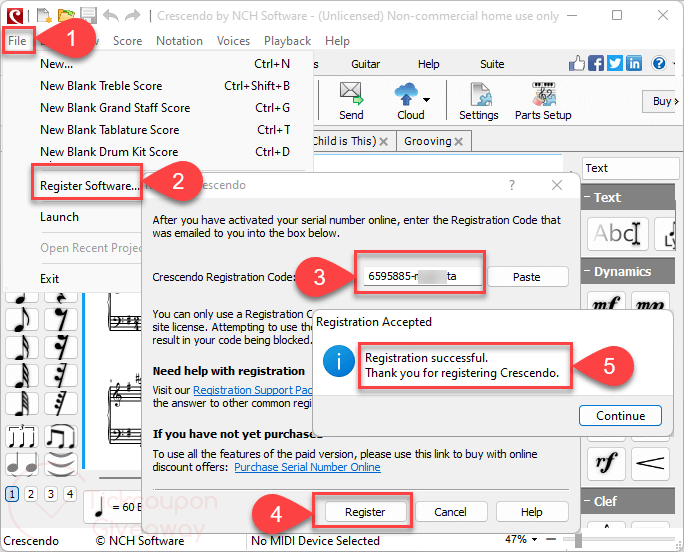
Task: Select the thirty-second rest tool
Action: [61, 375]
